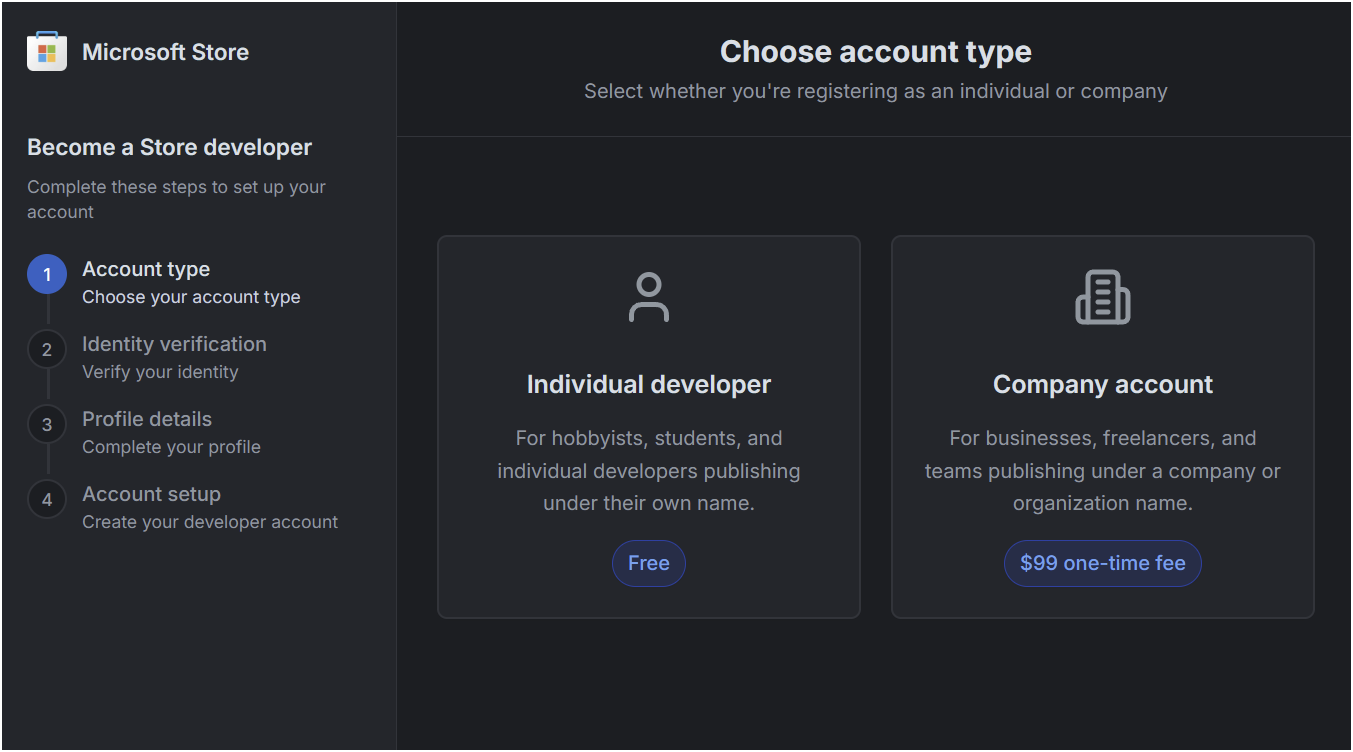Click the person icon on Individual developer card
Viewport: 1353px width, 752px height.
pyautogui.click(x=649, y=297)
